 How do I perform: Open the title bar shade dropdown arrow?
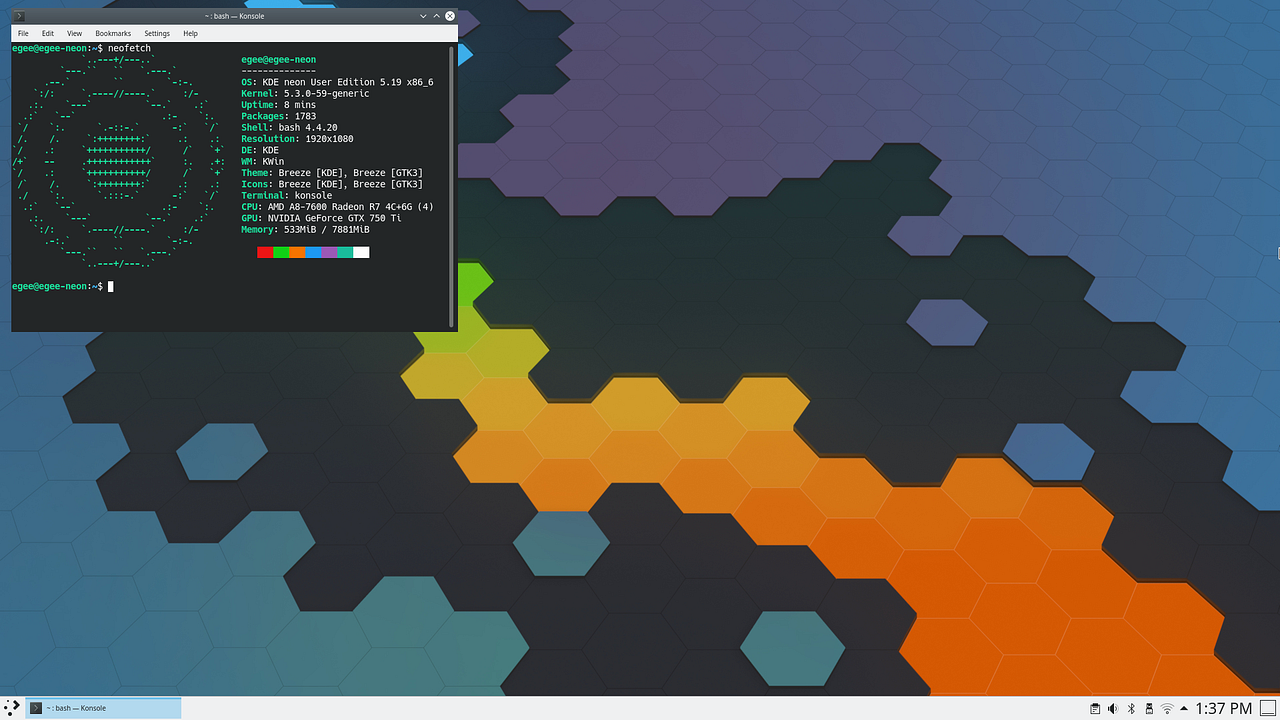click(422, 15)
